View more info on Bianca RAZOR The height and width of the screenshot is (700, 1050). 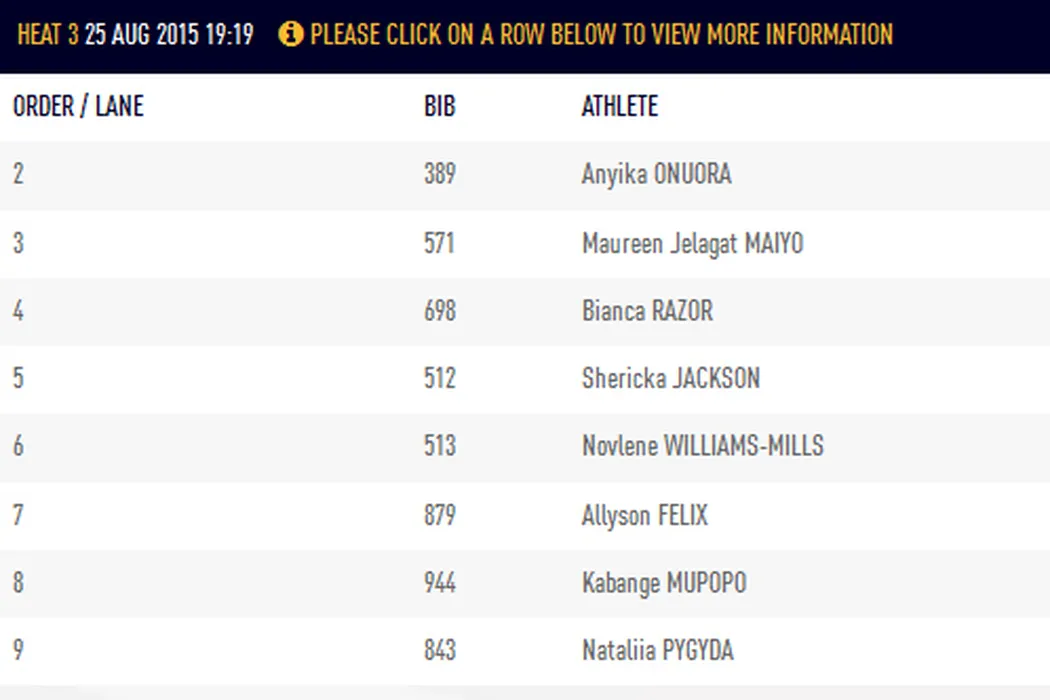[647, 311]
